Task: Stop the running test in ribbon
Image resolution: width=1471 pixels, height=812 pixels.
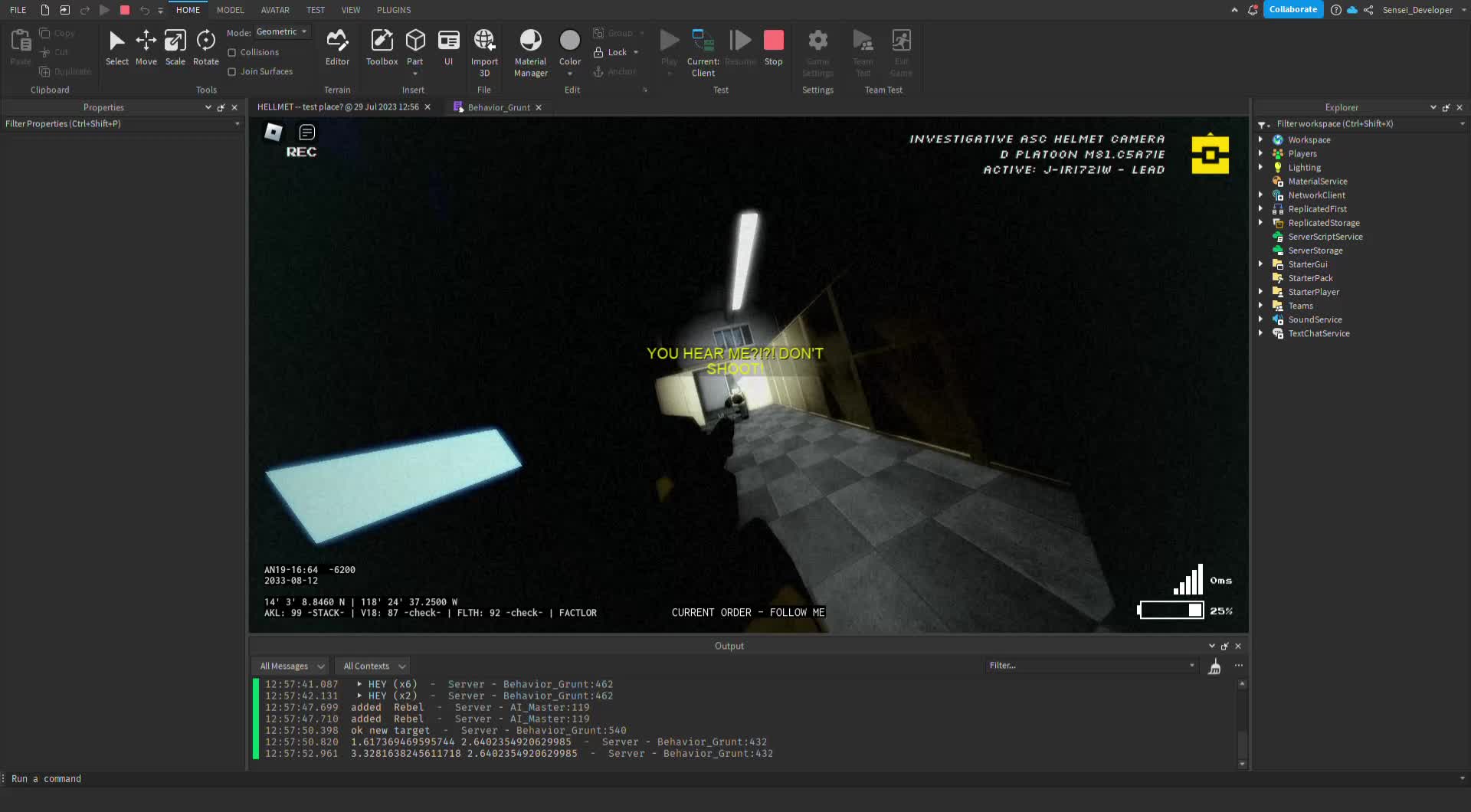Action: 774,47
